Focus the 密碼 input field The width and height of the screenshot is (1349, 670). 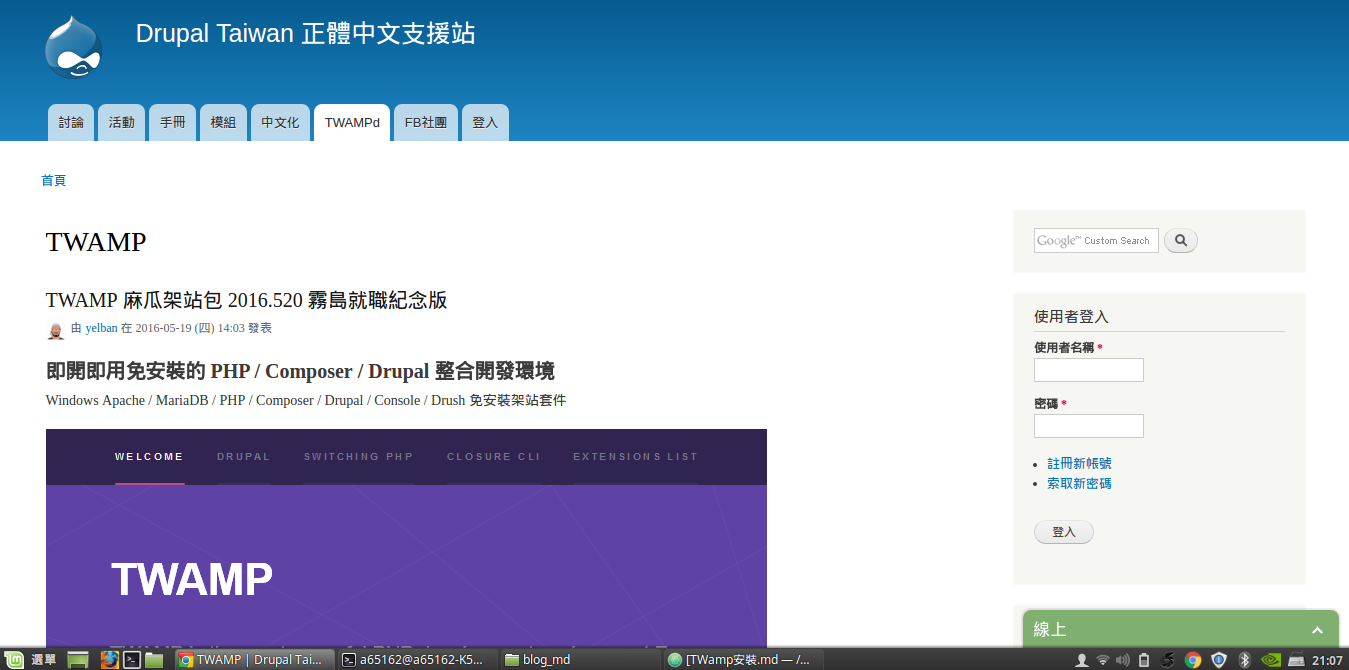(x=1089, y=426)
